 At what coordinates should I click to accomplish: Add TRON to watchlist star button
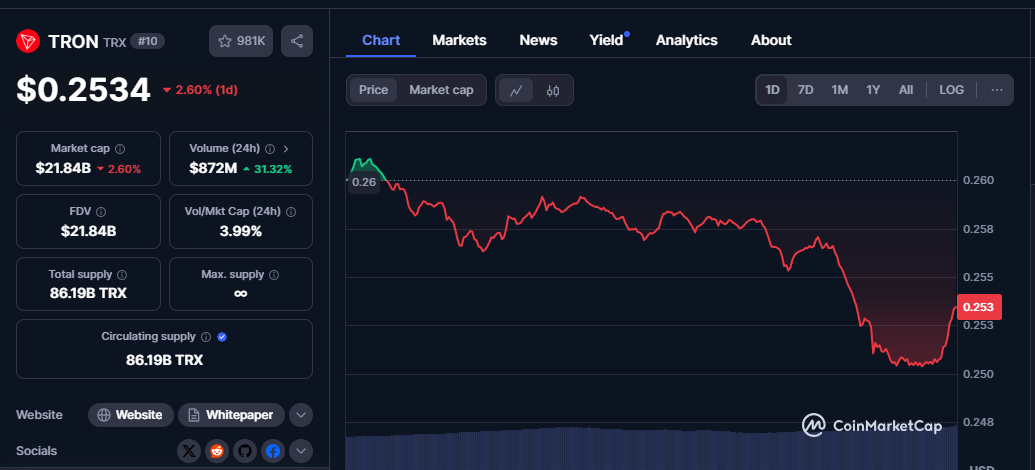(x=241, y=41)
